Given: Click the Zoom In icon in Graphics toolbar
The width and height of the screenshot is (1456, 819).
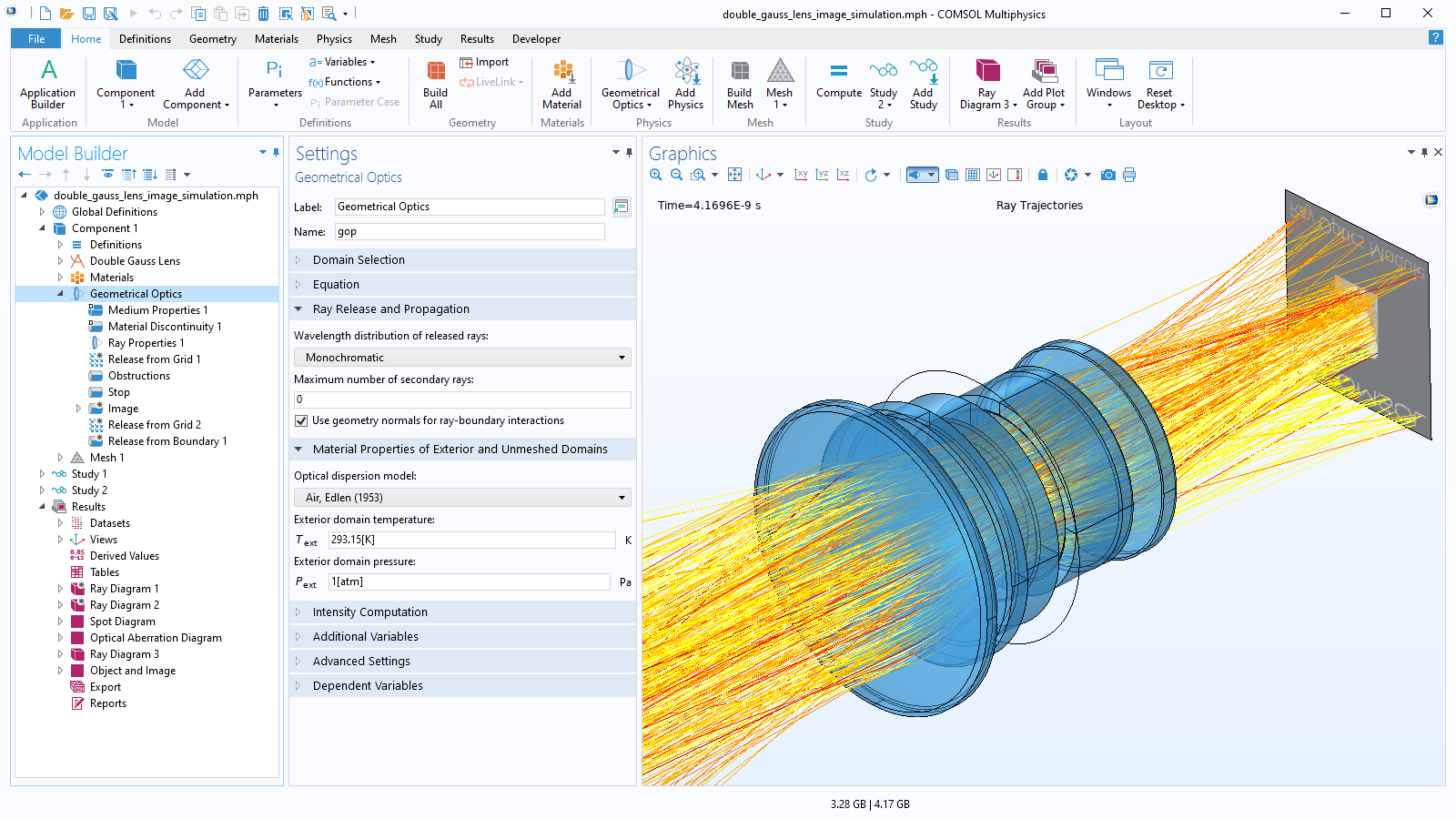Looking at the screenshot, I should (x=655, y=175).
